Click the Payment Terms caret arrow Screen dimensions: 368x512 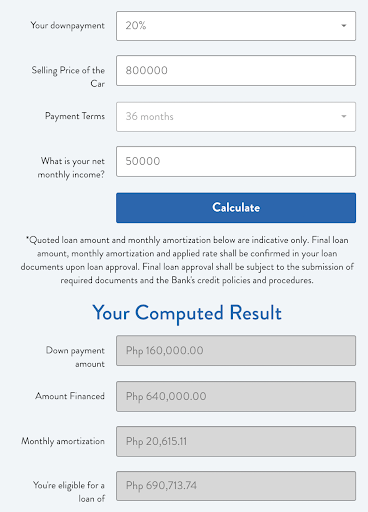point(344,116)
